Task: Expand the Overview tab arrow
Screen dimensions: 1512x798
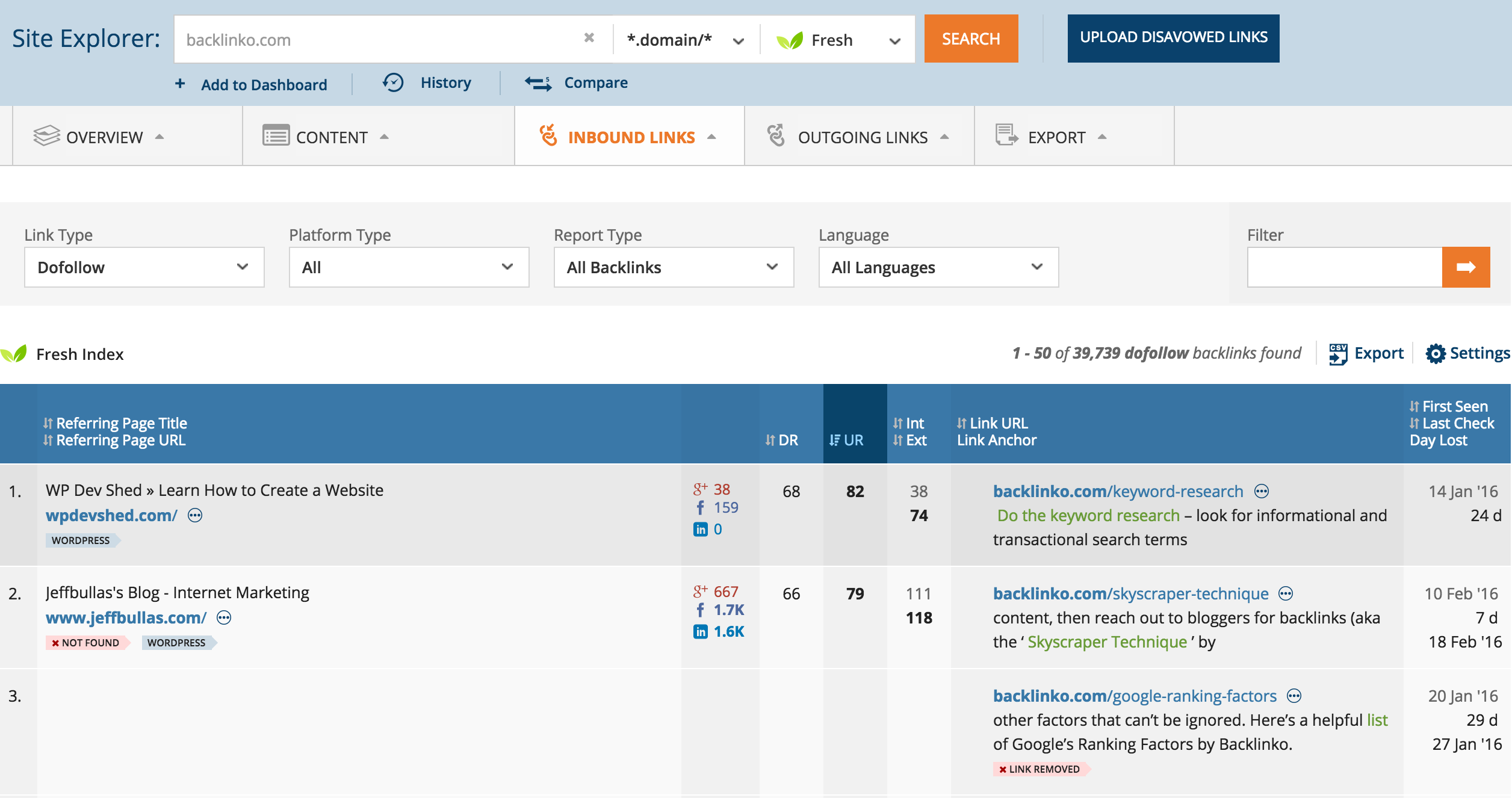Action: tap(160, 137)
